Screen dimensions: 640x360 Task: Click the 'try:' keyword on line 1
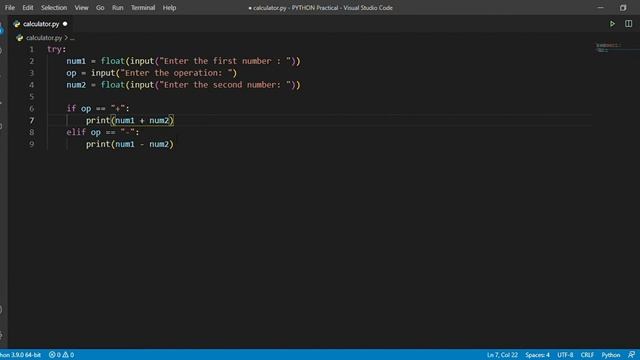pyautogui.click(x=56, y=49)
